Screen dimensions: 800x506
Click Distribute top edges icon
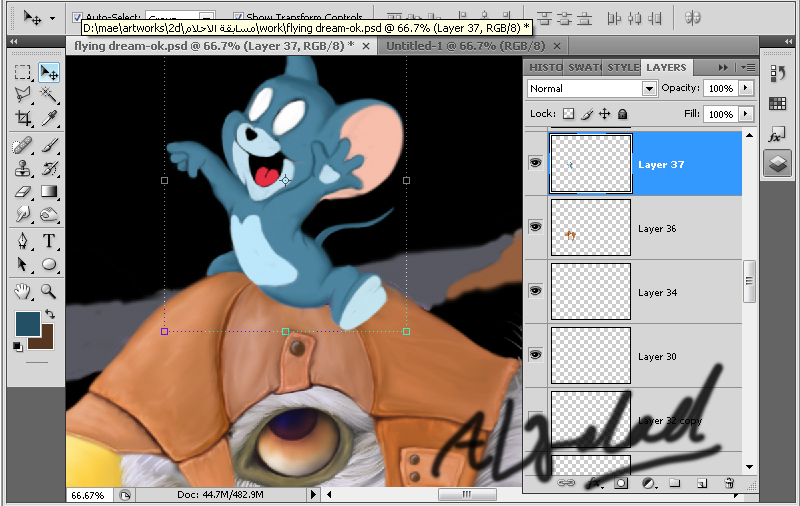(544, 18)
